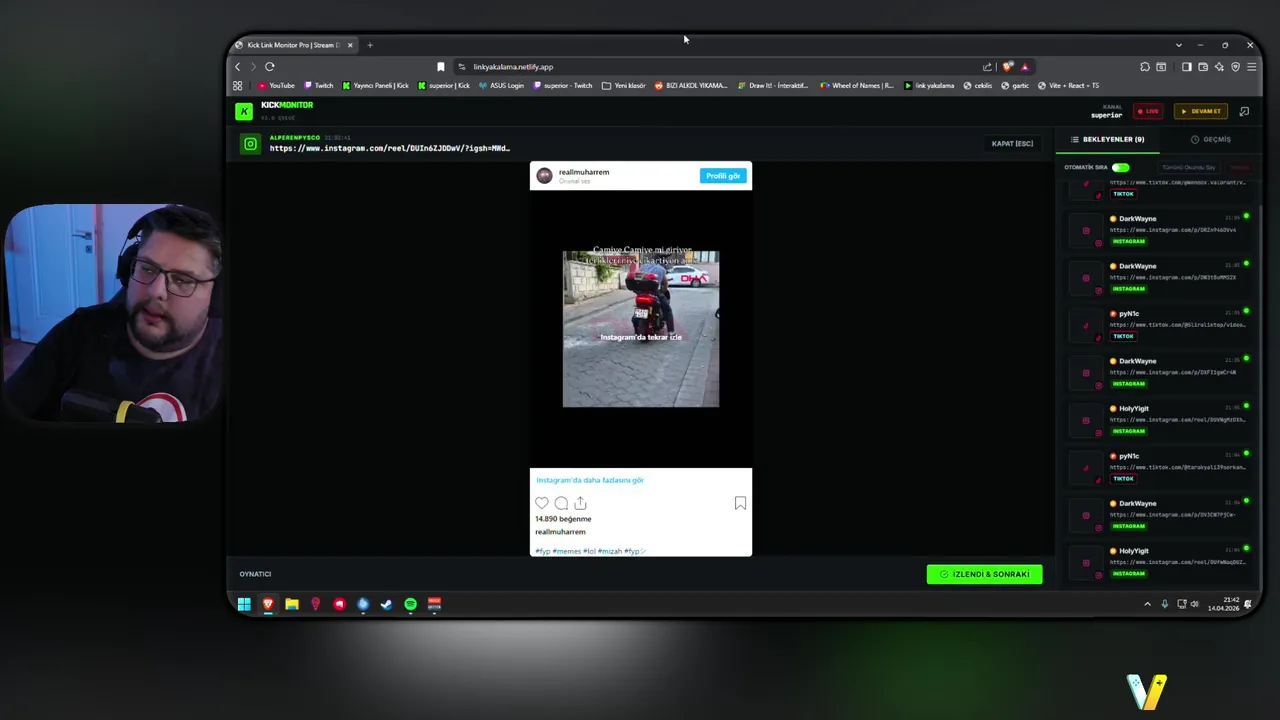Select the last HolyYigit Instagram reel item
Viewport: 1280px width, 720px height.
point(1160,562)
